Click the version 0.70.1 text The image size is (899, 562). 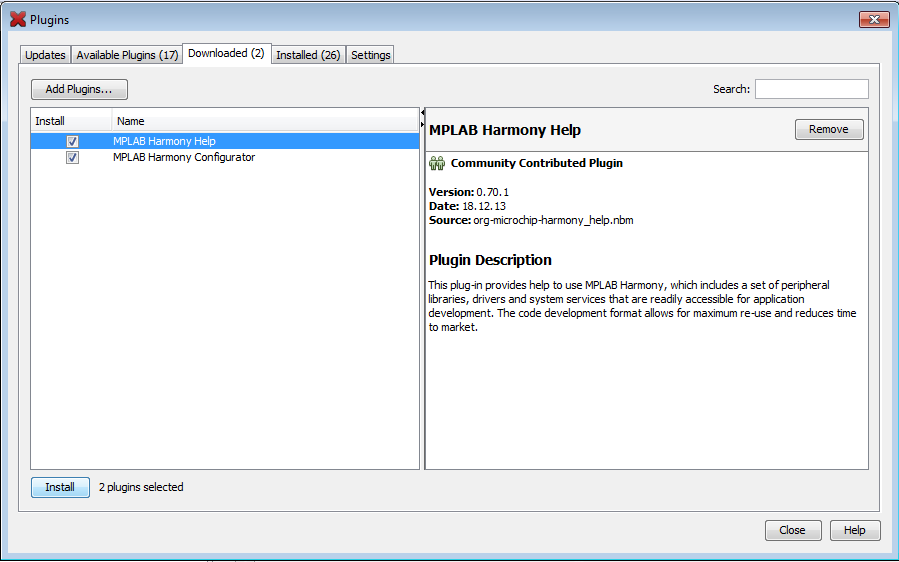point(493,192)
